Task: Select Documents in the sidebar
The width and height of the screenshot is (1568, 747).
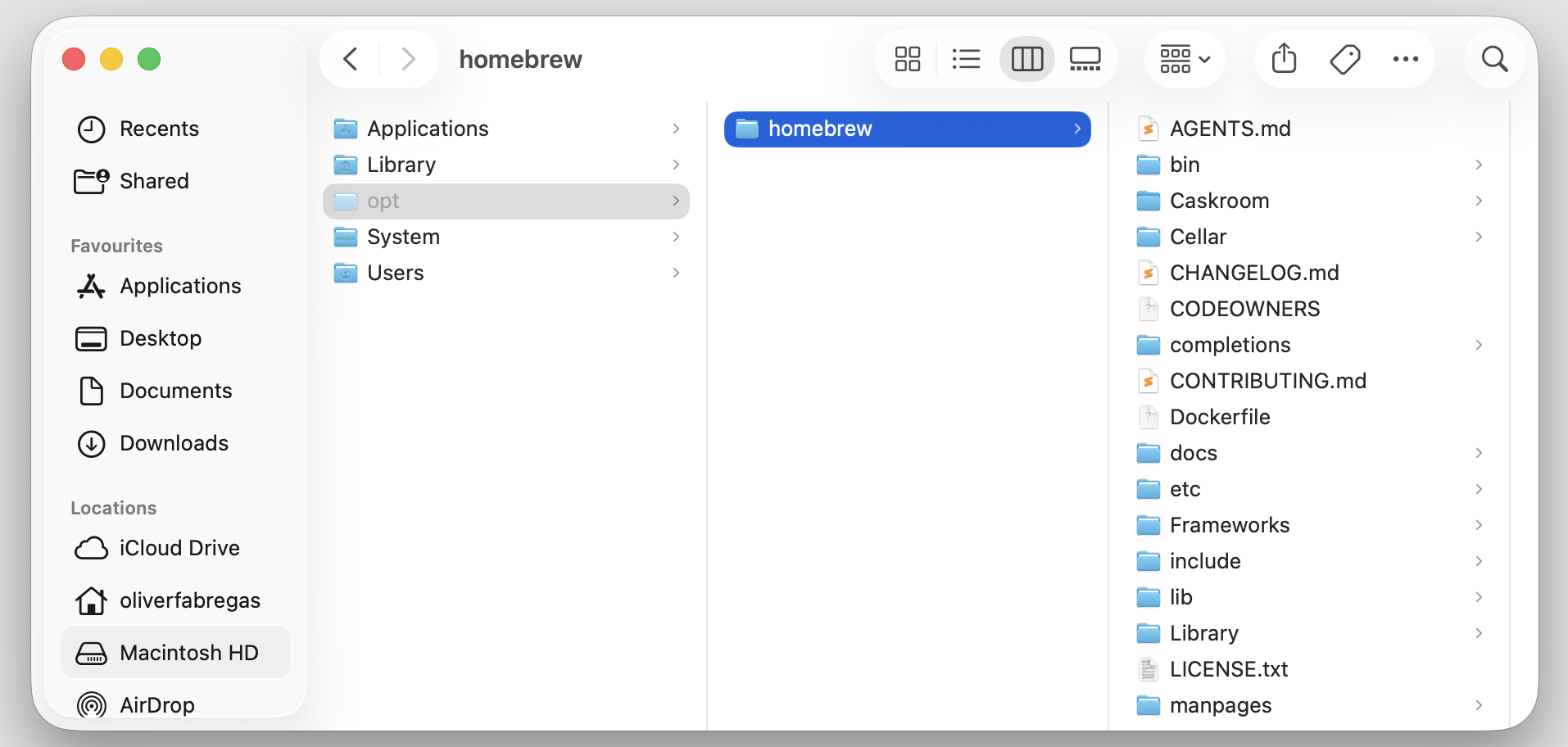Action: pos(175,391)
